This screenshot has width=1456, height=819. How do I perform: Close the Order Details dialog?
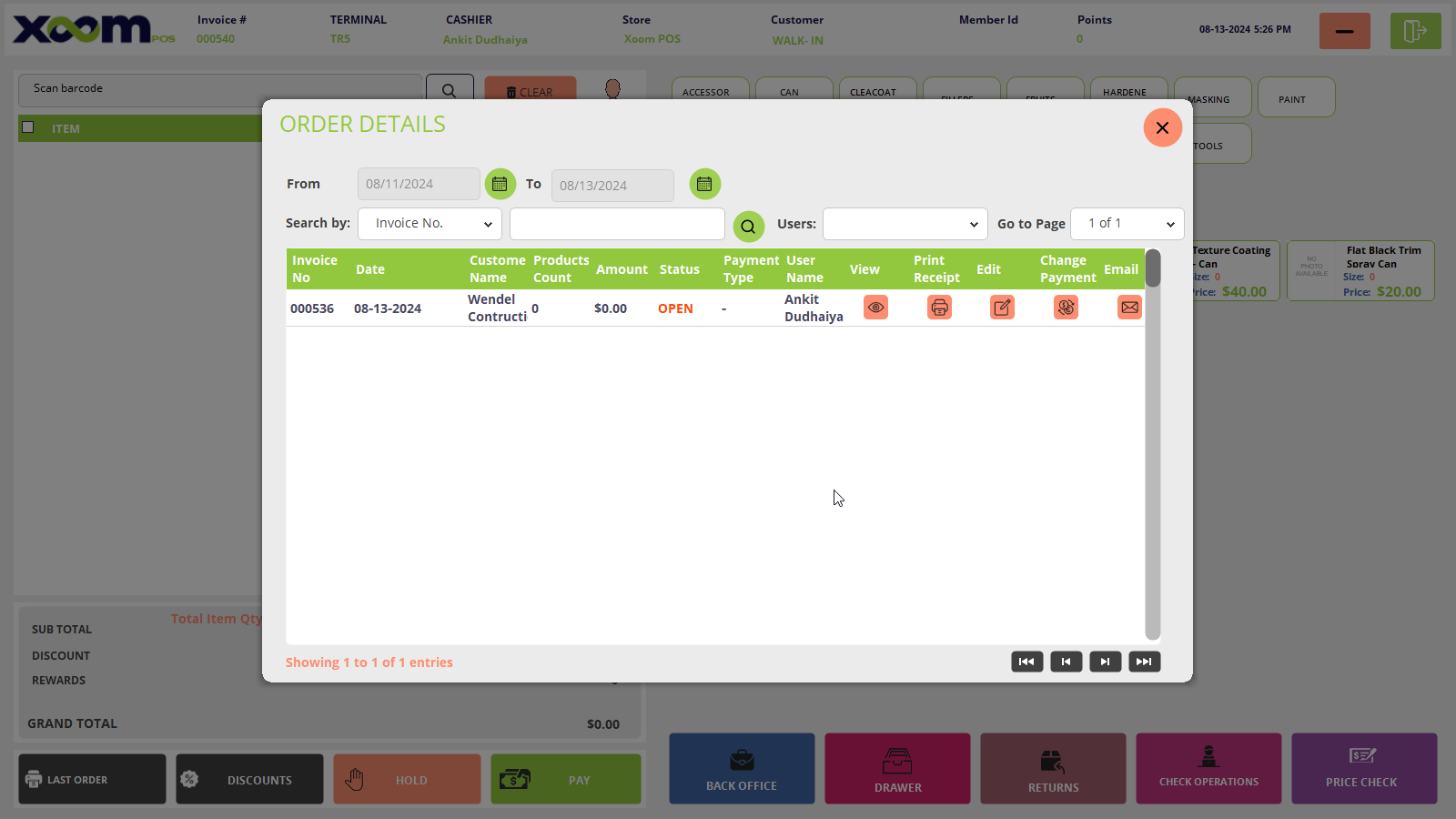point(1162,128)
